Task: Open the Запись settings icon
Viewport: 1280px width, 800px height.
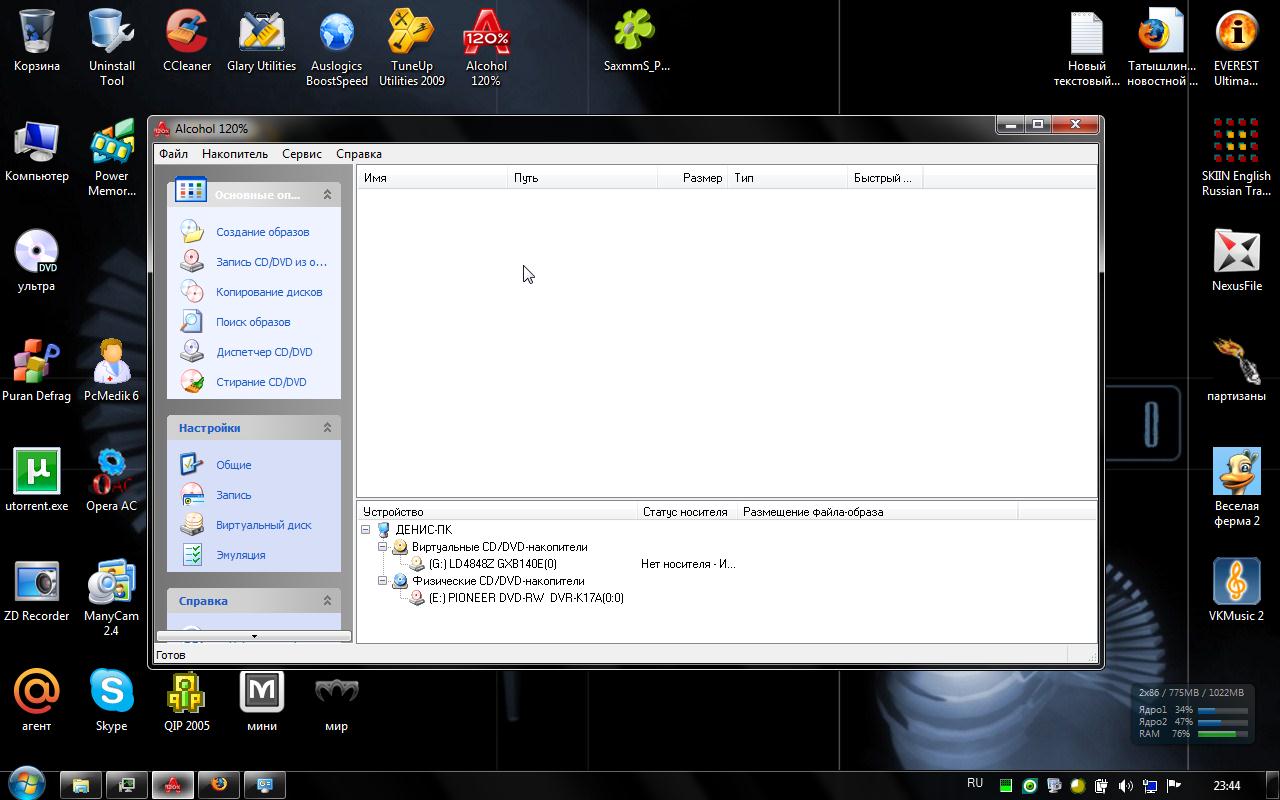Action: (192, 494)
